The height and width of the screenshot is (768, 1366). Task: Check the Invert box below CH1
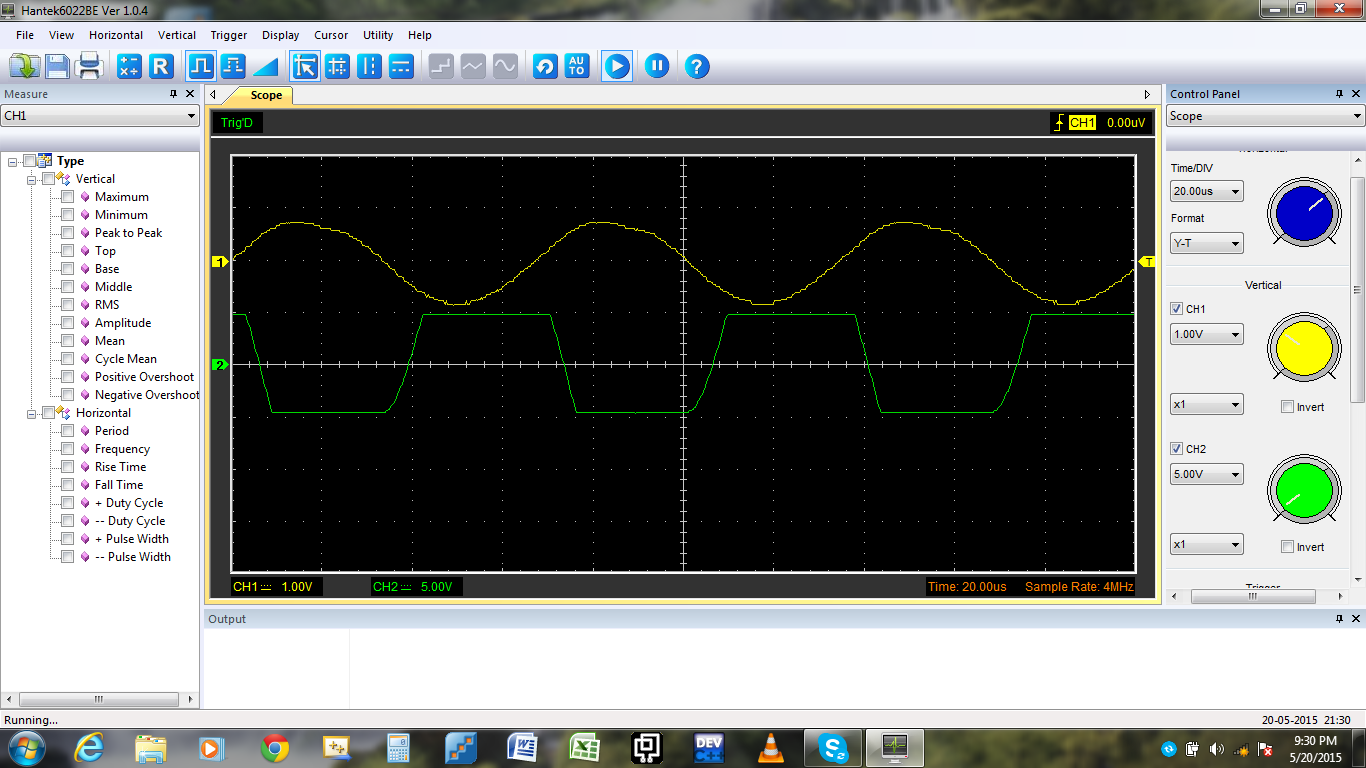tap(1288, 407)
